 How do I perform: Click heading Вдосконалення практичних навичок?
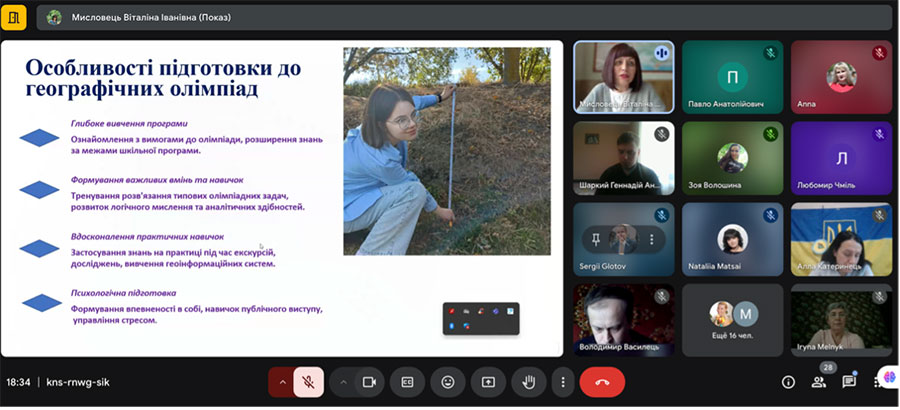[147, 236]
